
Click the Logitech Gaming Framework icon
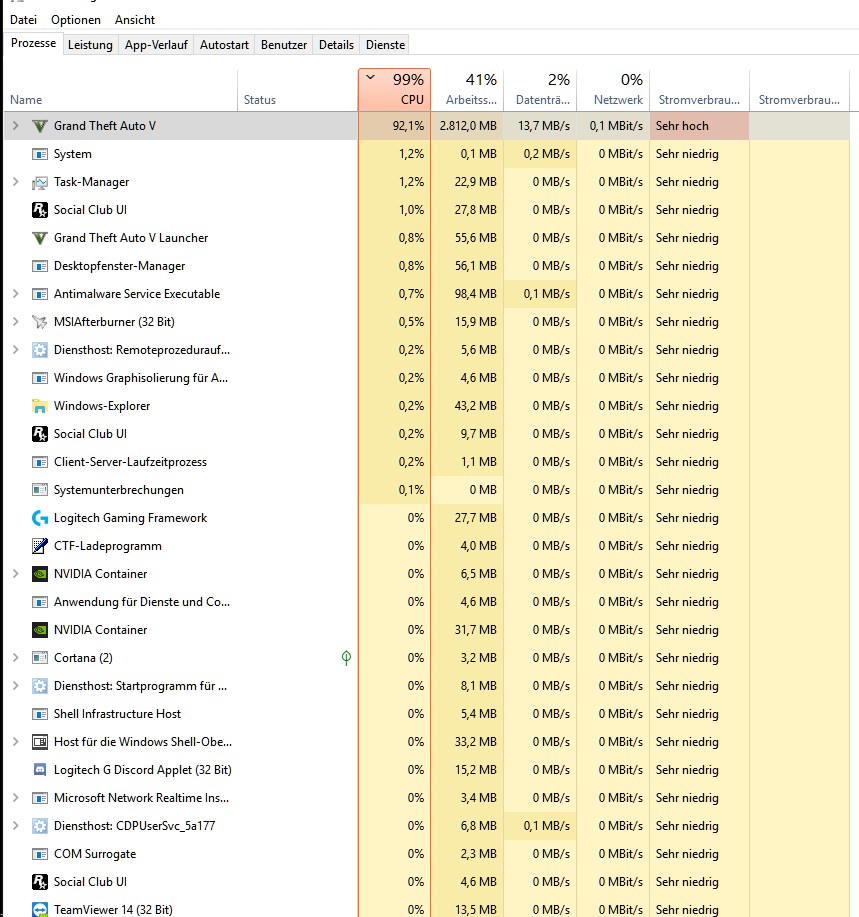(39, 518)
